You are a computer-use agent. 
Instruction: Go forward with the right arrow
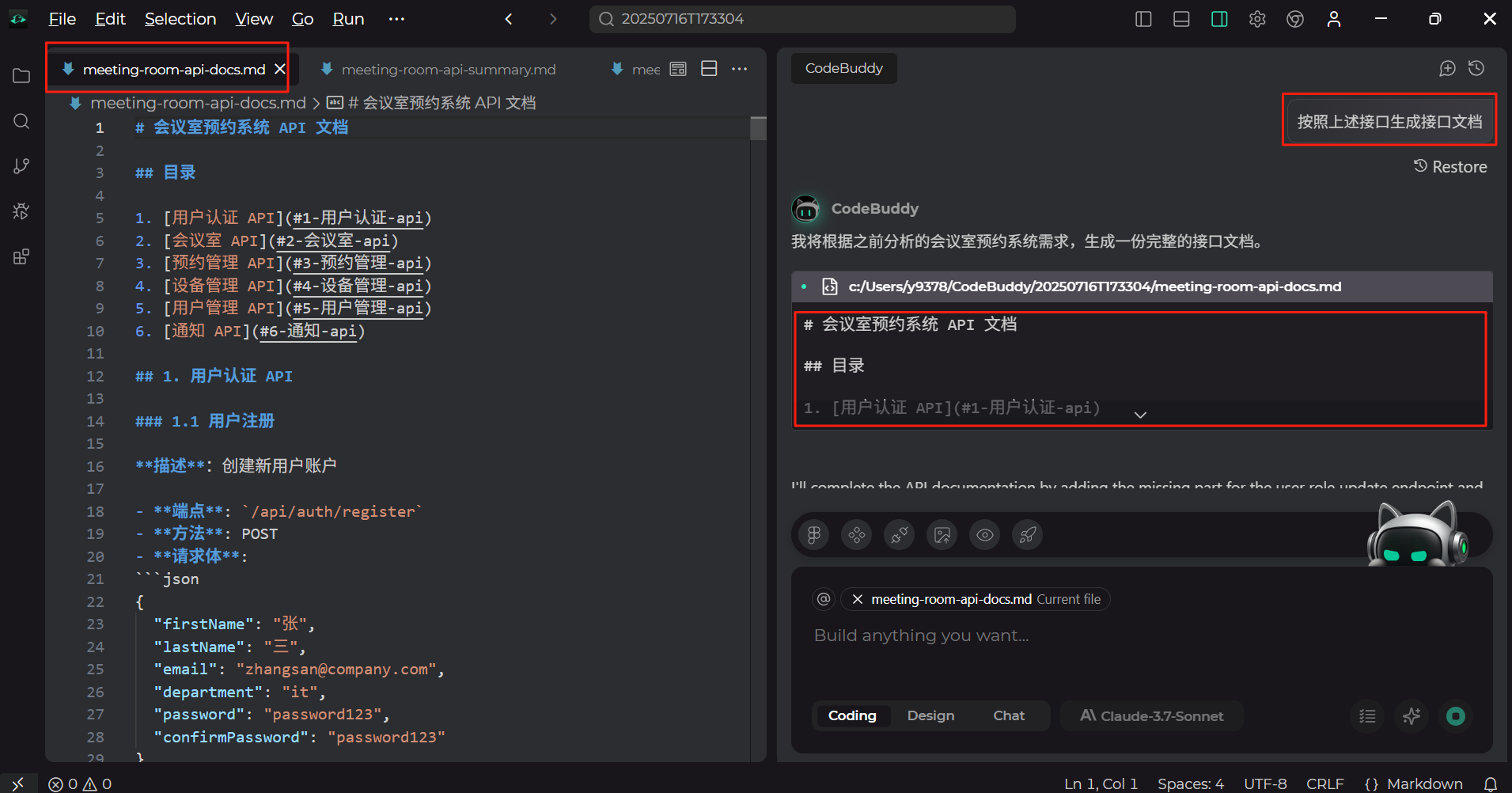[x=553, y=19]
